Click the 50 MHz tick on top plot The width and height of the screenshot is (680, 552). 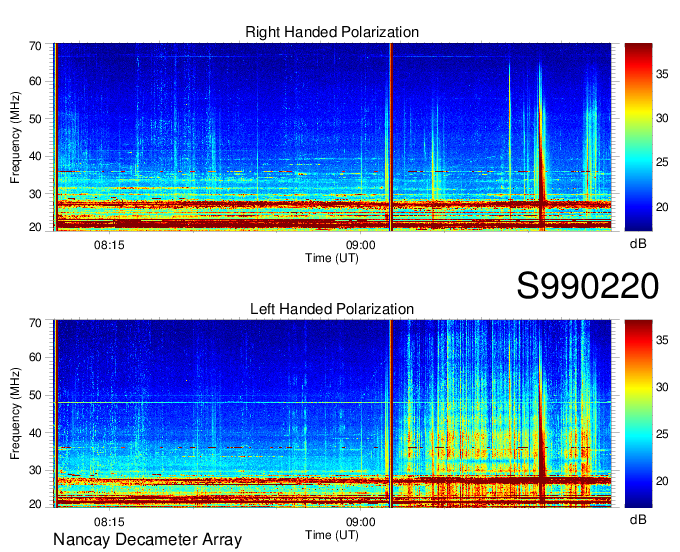point(35,119)
